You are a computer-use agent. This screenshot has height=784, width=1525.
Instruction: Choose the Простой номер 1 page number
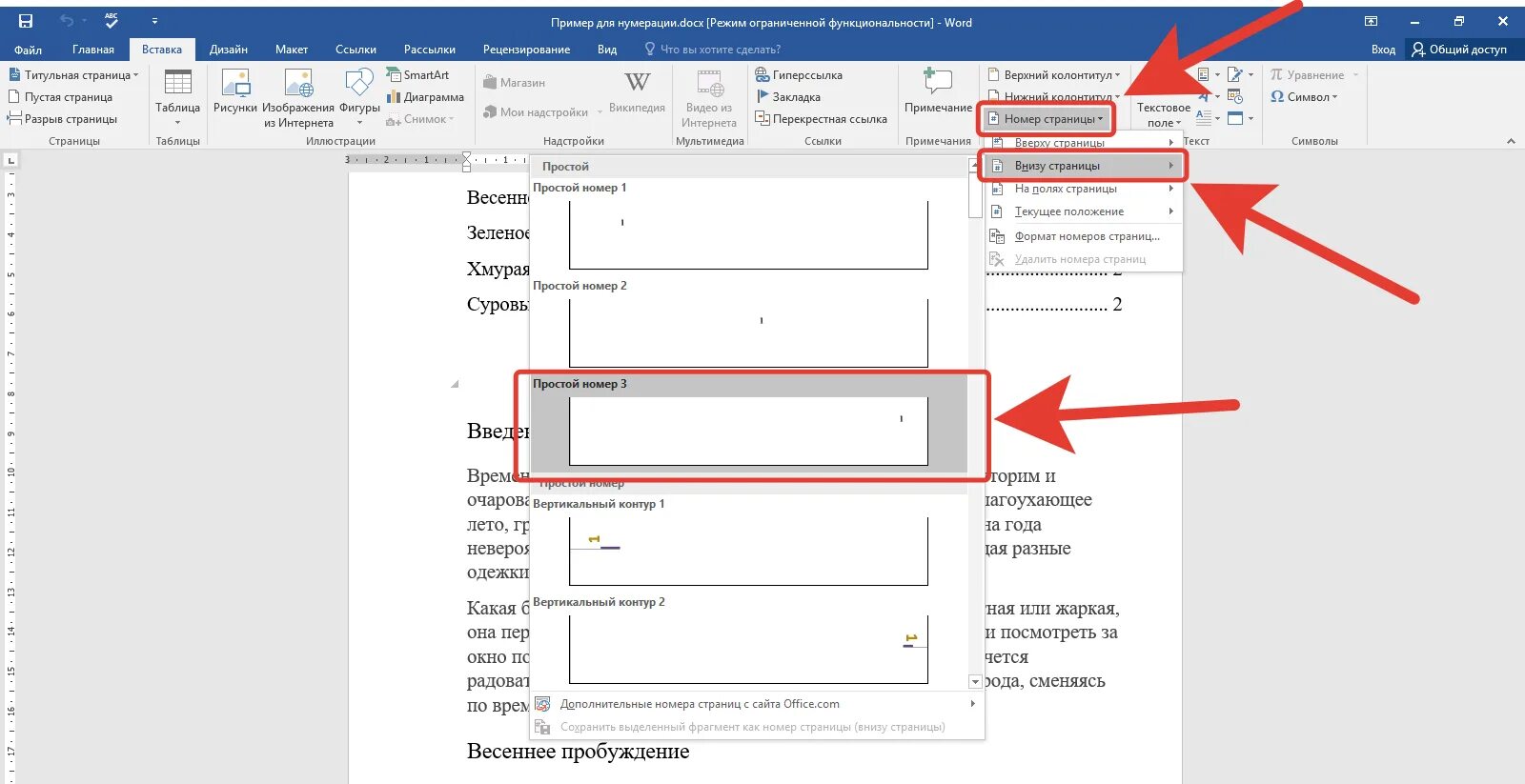(x=749, y=227)
